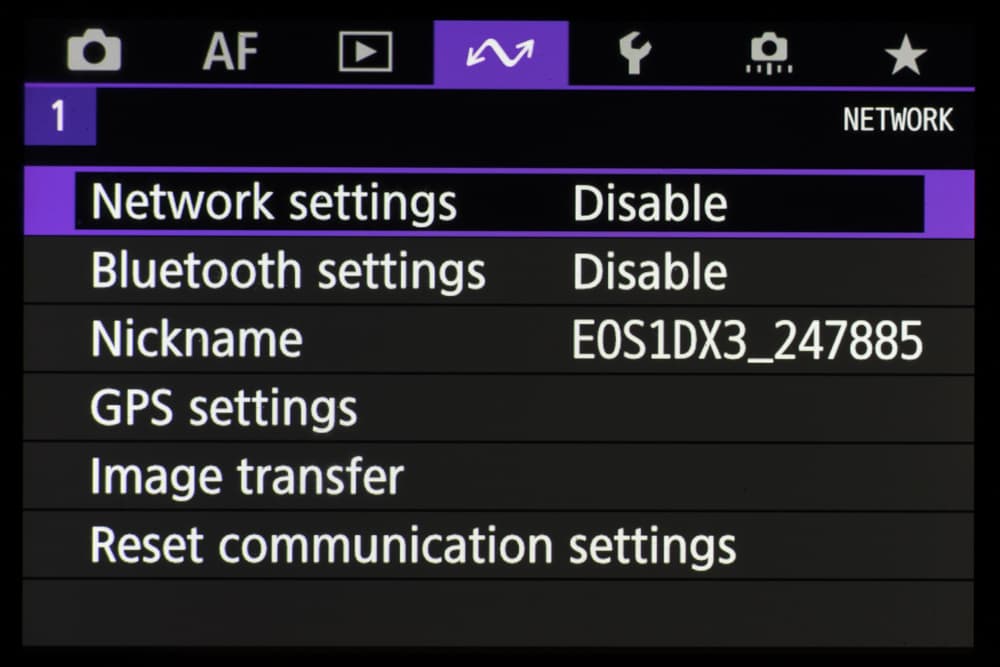Click the purple highlight bar end of Network settings
This screenshot has width=1000, height=667.
point(948,203)
